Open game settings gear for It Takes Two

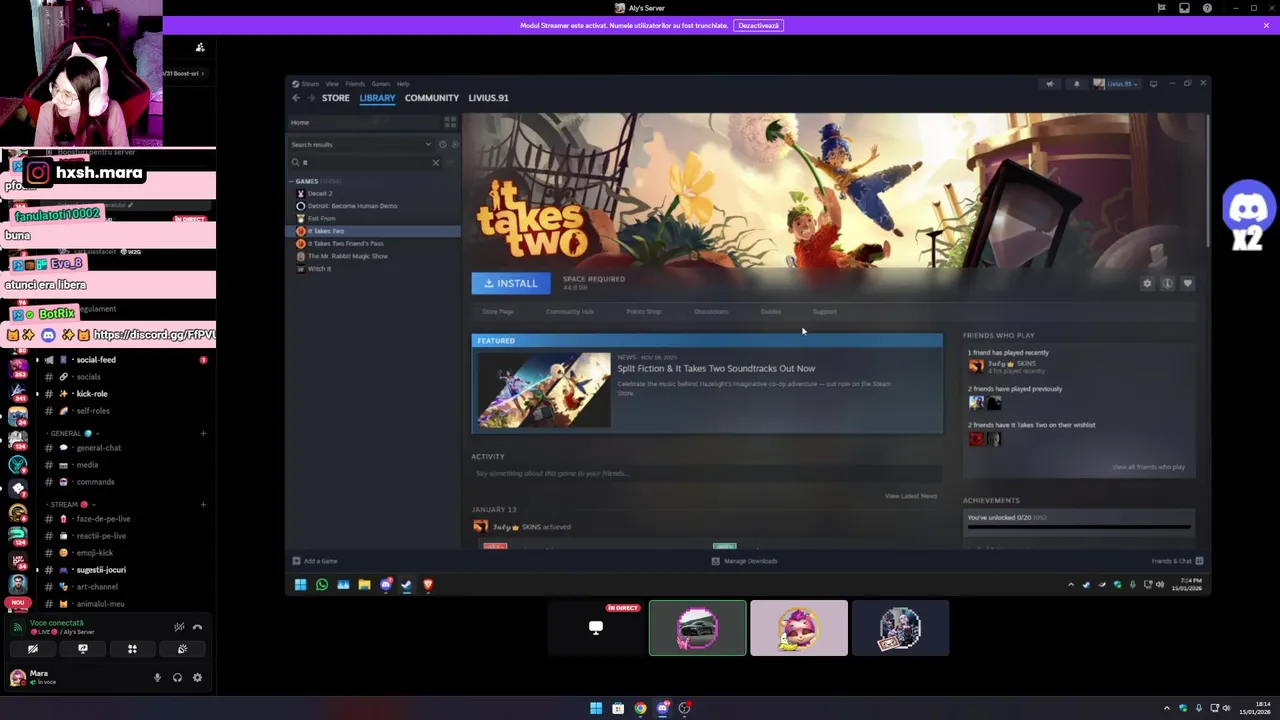tap(1147, 283)
